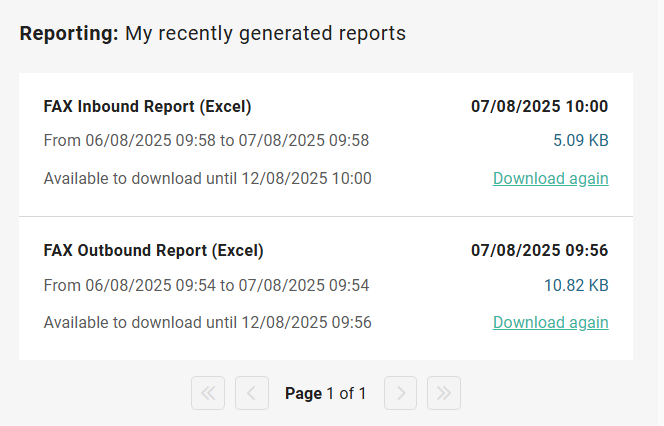
Task: Click inbound availability until 12/08/2025 10:00 text
Action: click(x=207, y=179)
